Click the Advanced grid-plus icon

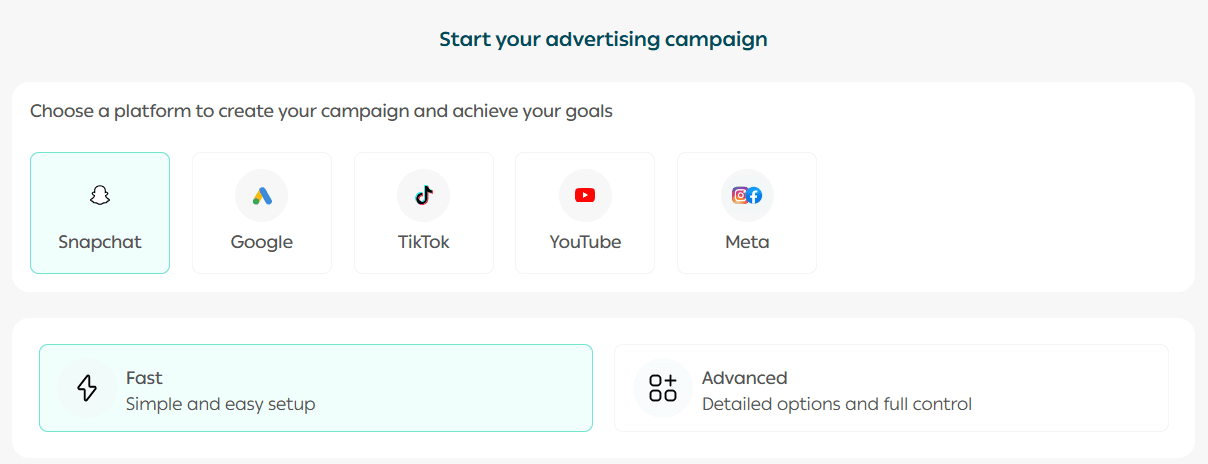point(663,388)
